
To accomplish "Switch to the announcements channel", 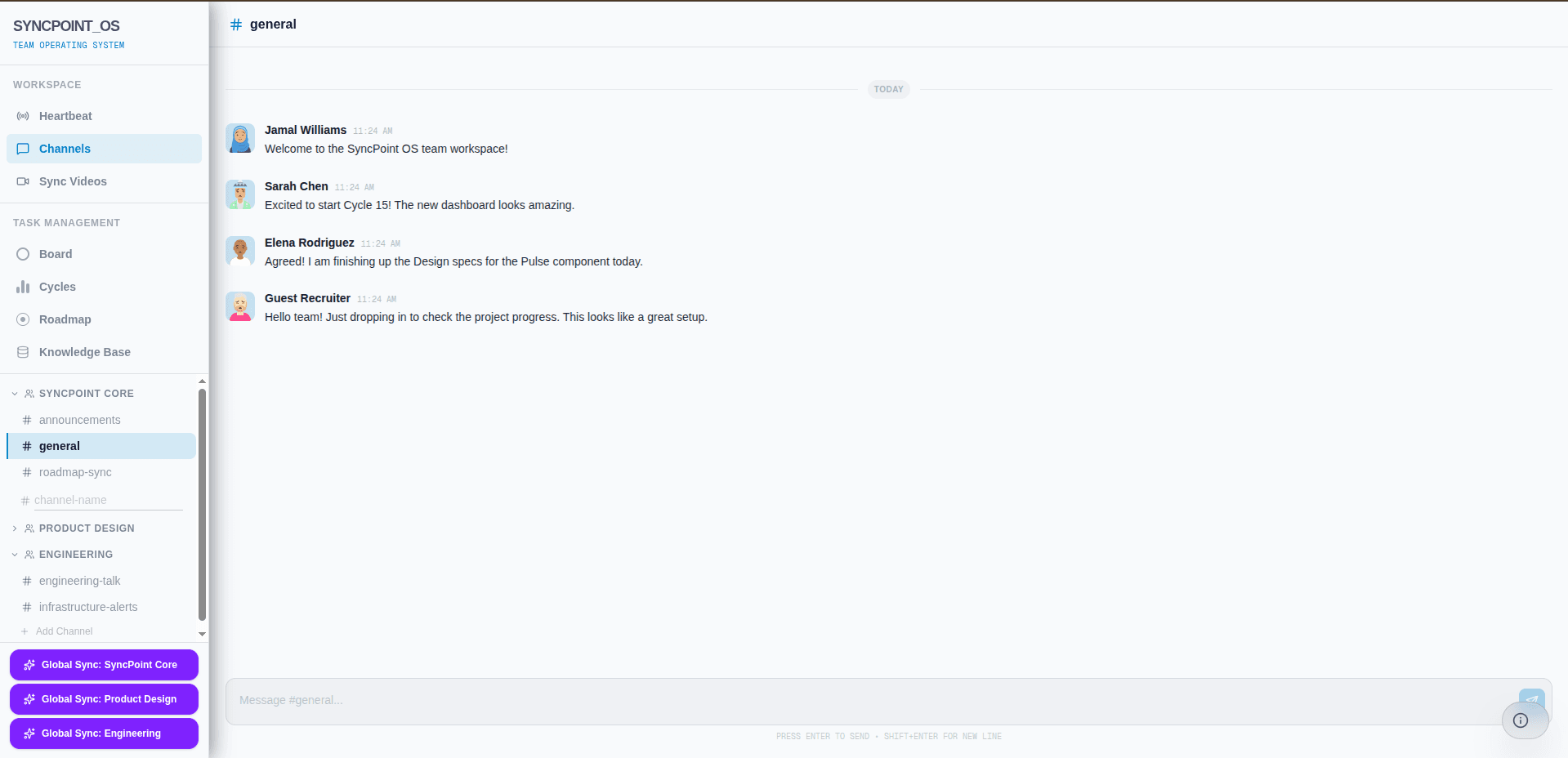I will click(x=79, y=420).
